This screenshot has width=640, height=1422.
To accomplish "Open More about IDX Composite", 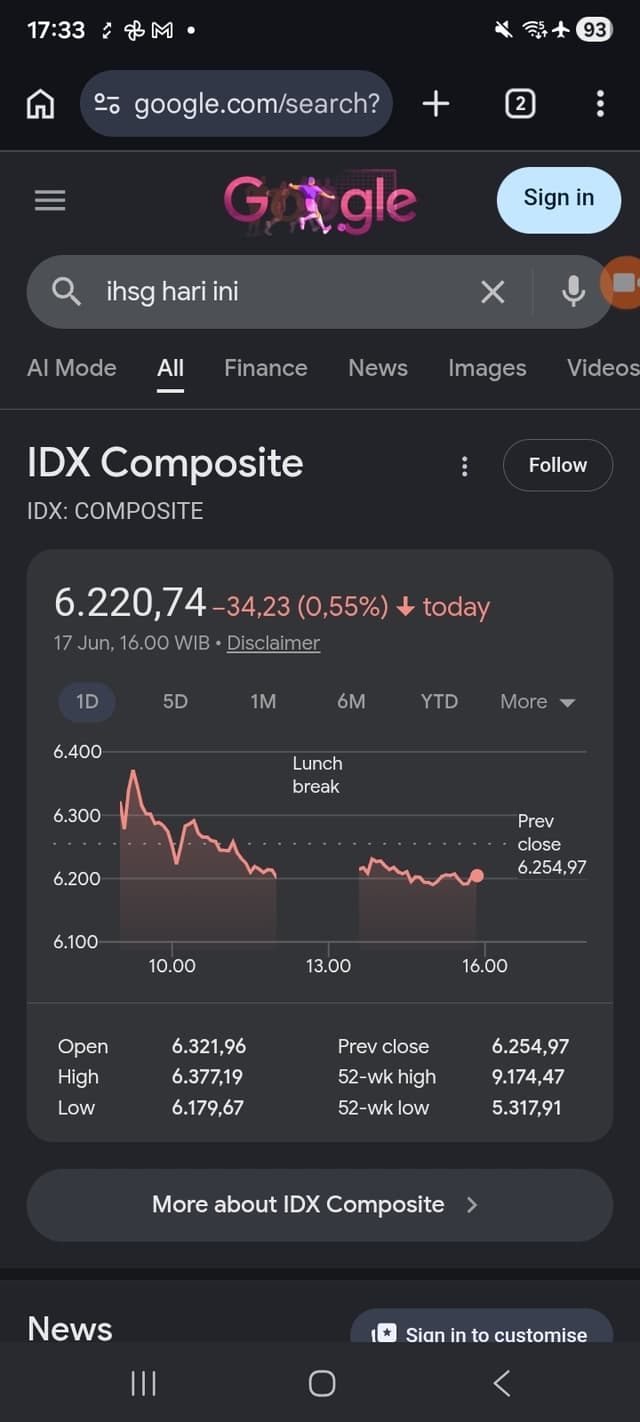I will pos(319,1205).
